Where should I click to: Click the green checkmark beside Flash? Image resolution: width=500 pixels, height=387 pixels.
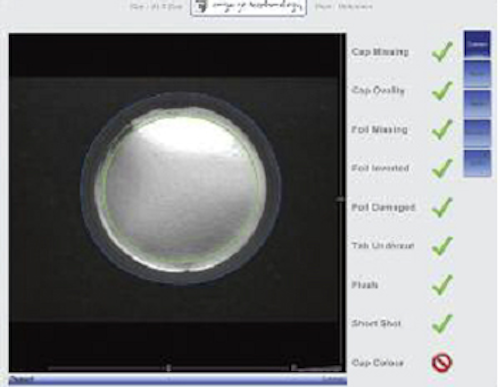click(x=442, y=285)
